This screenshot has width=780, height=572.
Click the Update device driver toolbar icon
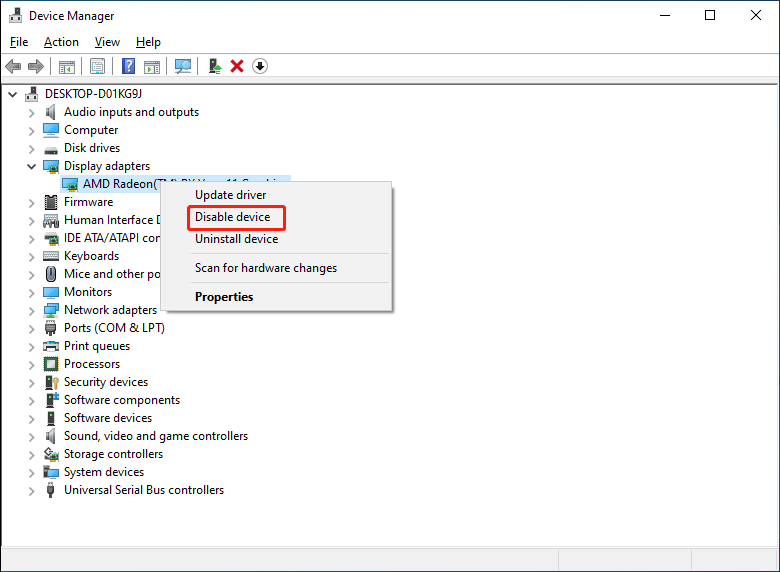pyautogui.click(x=215, y=66)
